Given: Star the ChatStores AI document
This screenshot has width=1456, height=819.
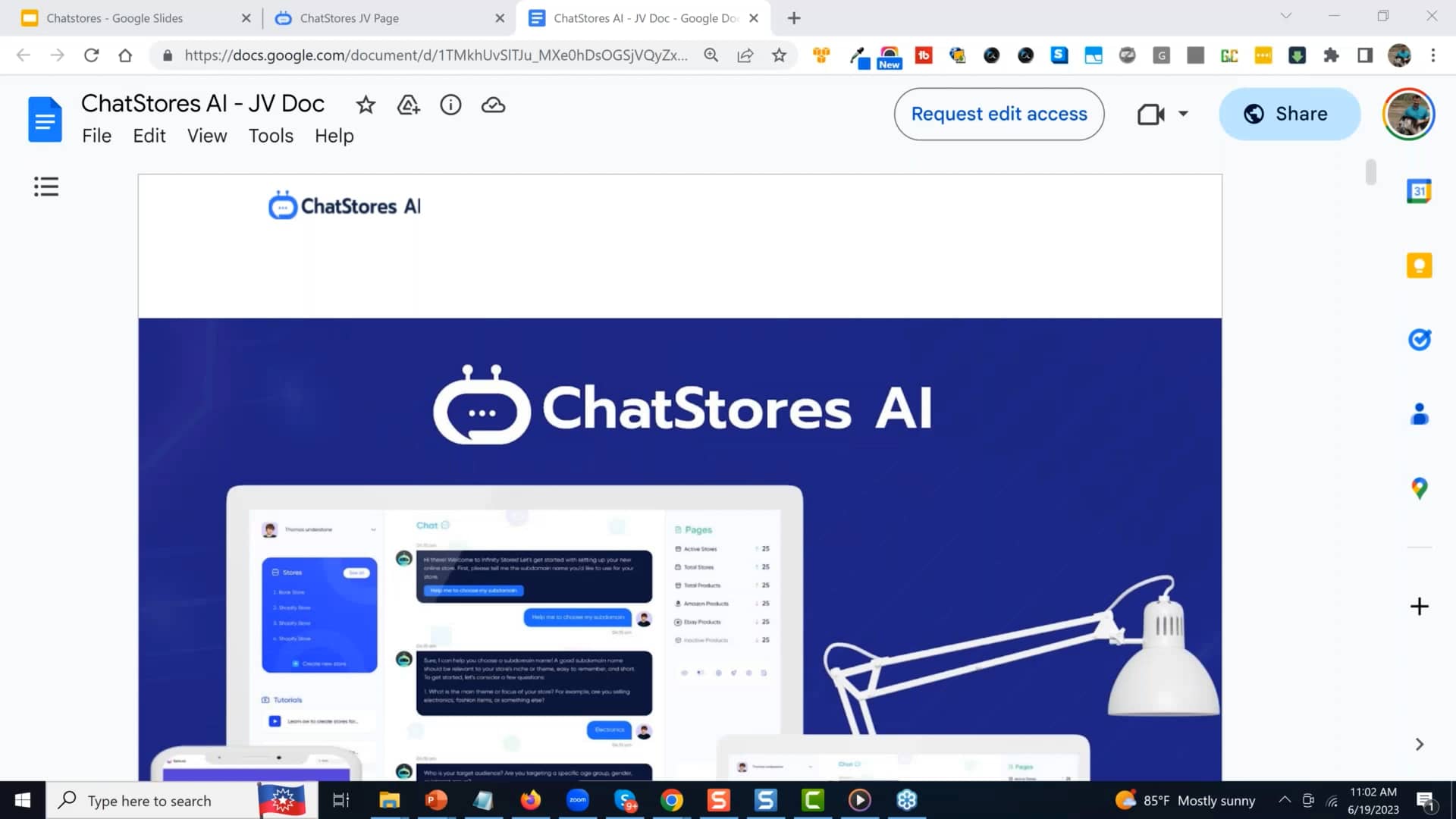Looking at the screenshot, I should [x=366, y=105].
